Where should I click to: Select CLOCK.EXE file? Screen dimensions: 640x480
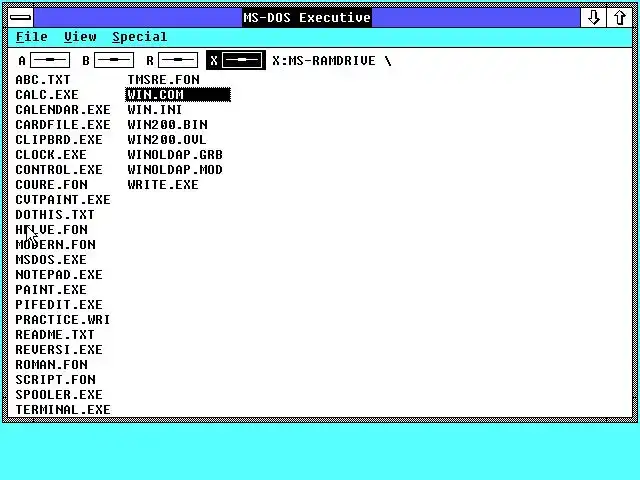tap(51, 155)
